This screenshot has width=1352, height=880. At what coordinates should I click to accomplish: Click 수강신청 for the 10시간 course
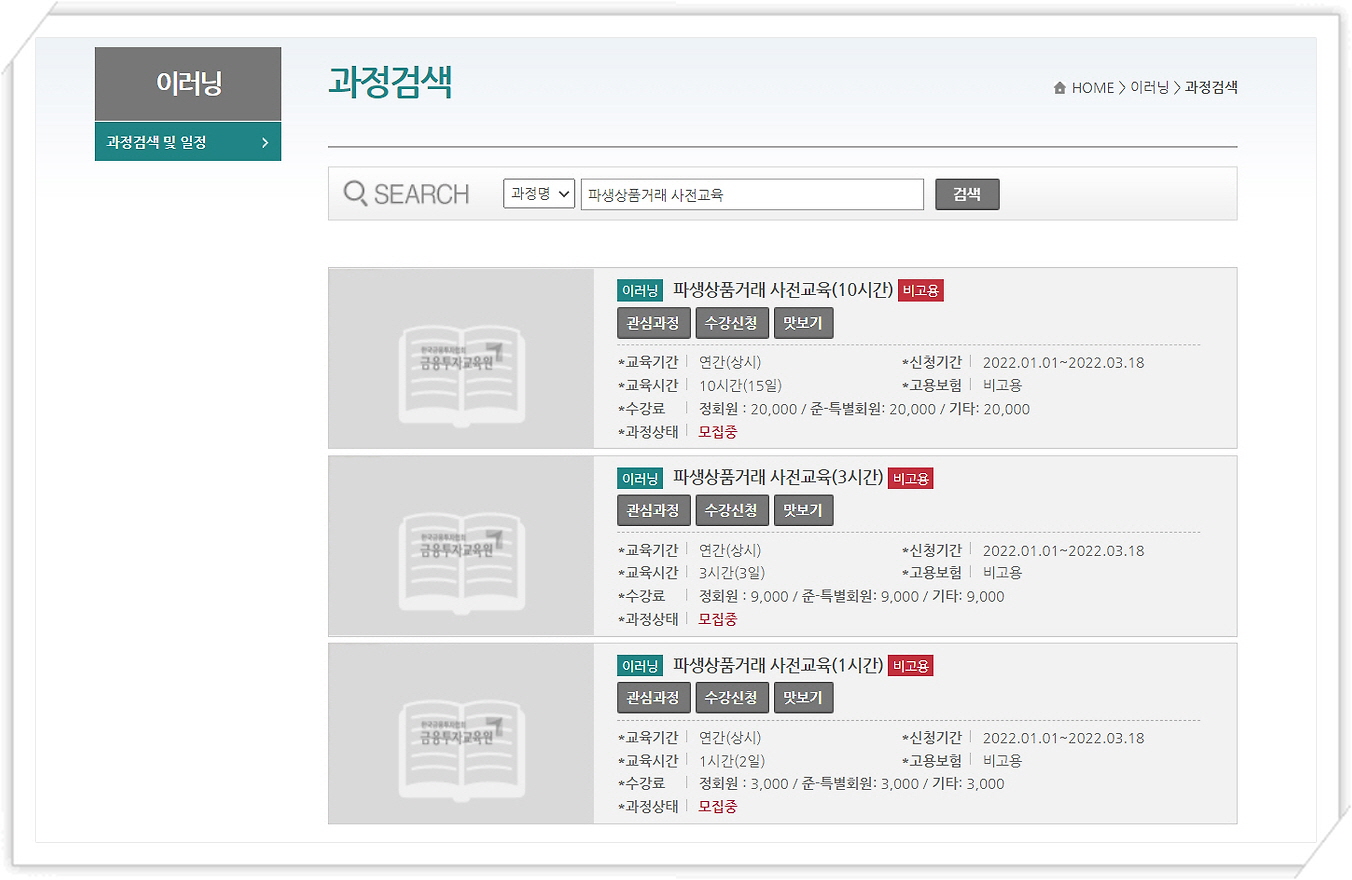(x=732, y=324)
